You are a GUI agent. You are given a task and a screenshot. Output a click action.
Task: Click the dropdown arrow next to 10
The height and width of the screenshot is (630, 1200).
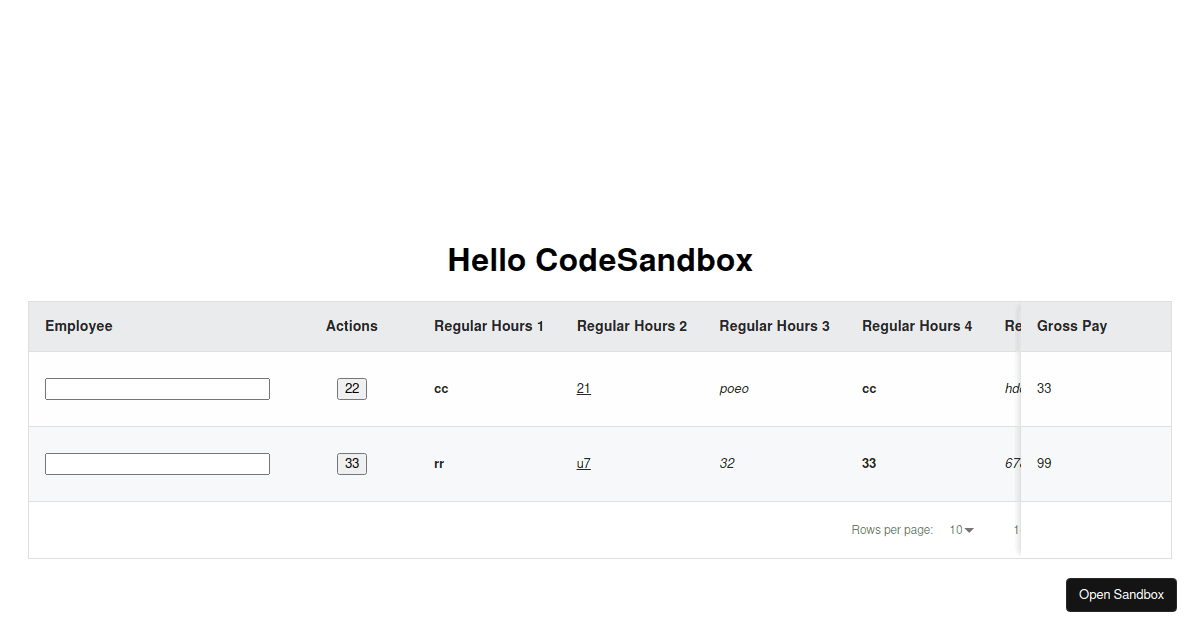click(x=968, y=530)
